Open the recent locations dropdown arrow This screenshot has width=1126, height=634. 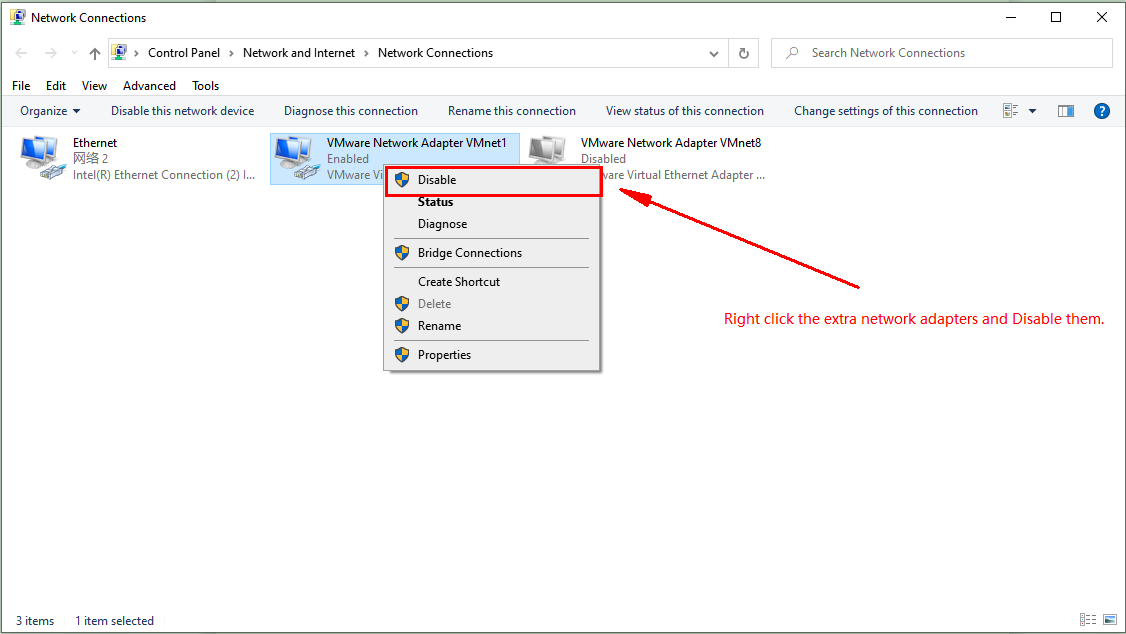pyautogui.click(x=74, y=53)
